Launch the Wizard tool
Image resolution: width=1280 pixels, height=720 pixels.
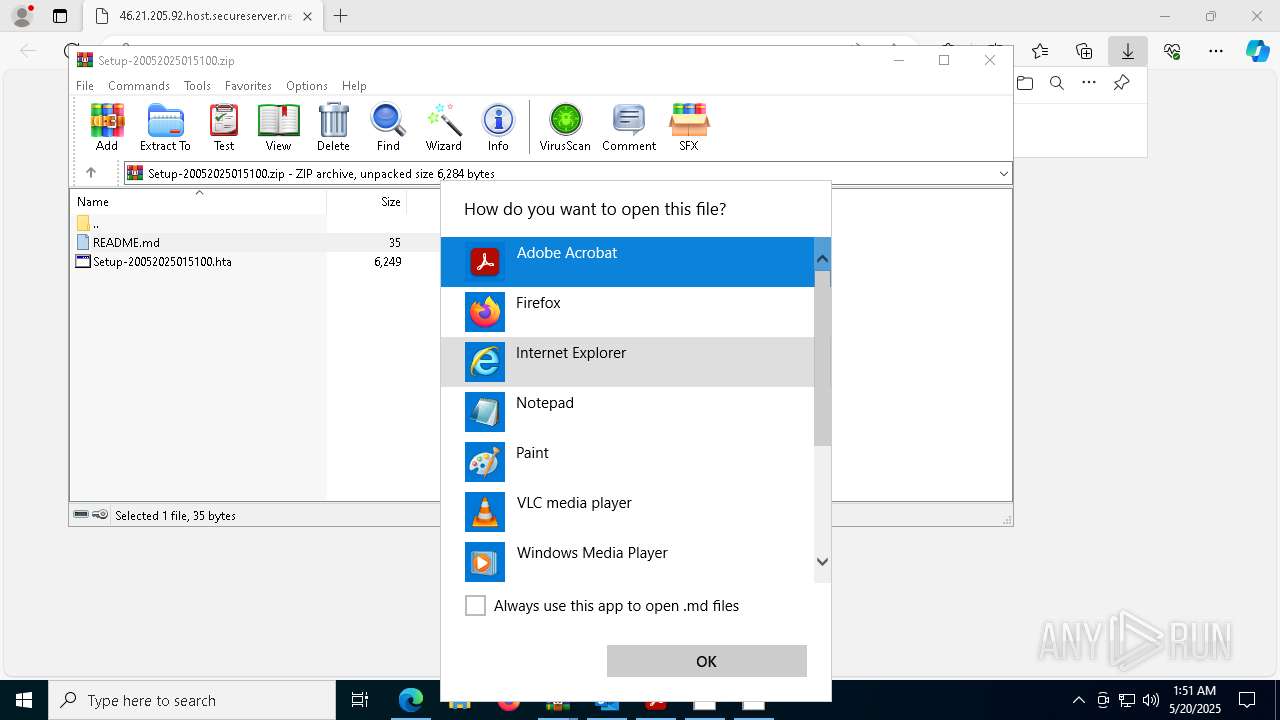pos(443,128)
